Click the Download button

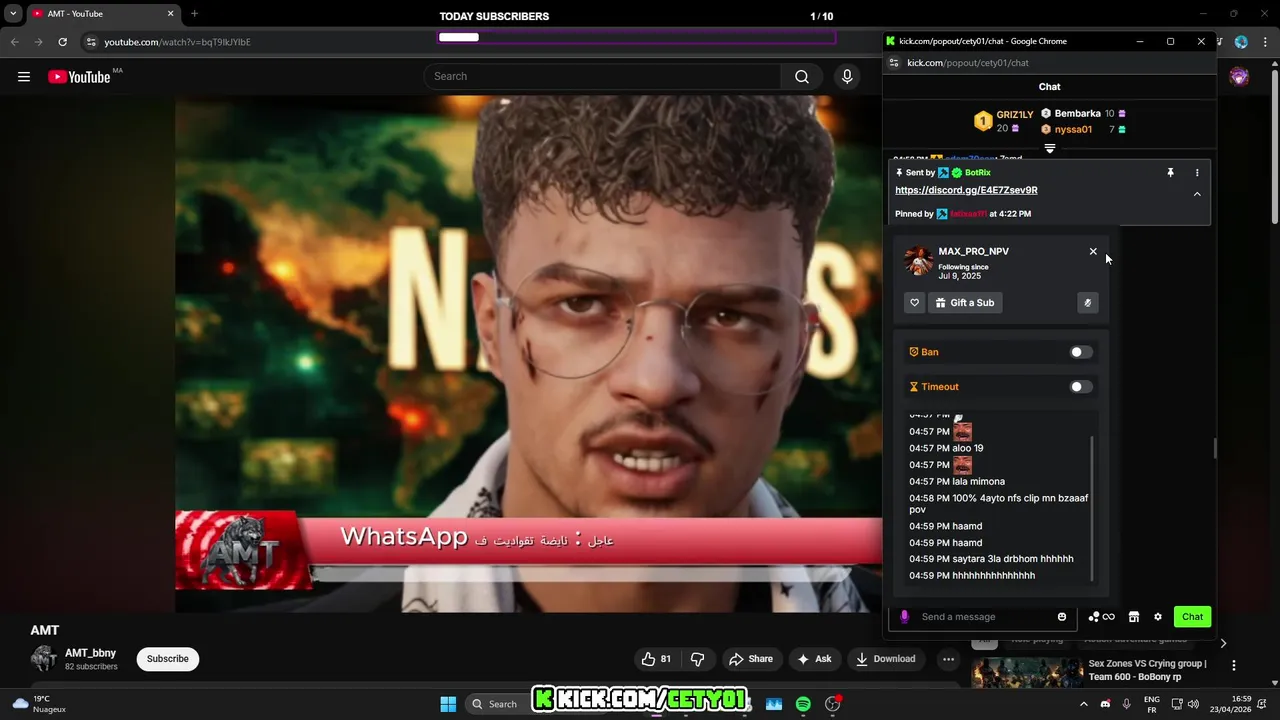pos(884,659)
